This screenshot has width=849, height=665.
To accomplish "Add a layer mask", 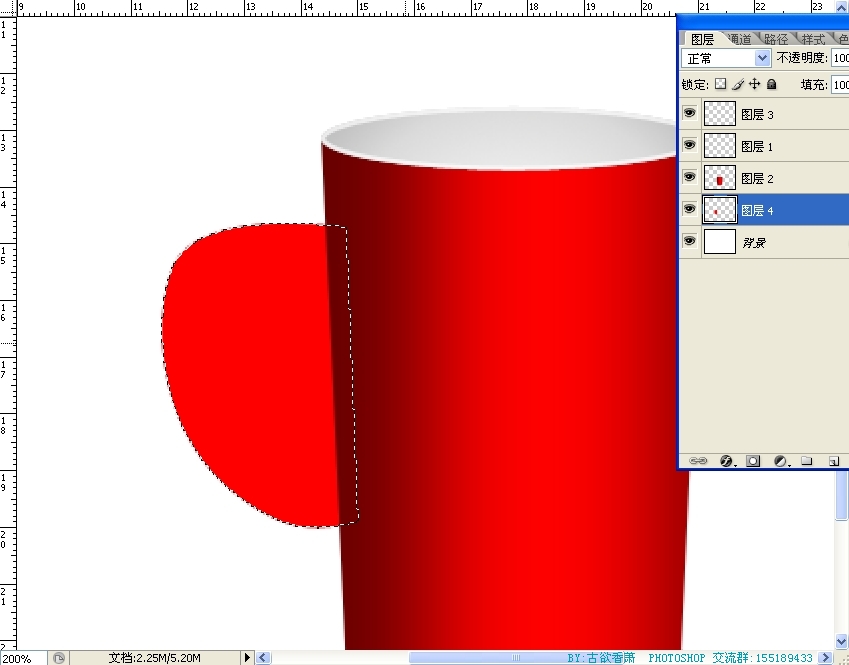I will pyautogui.click(x=753, y=461).
